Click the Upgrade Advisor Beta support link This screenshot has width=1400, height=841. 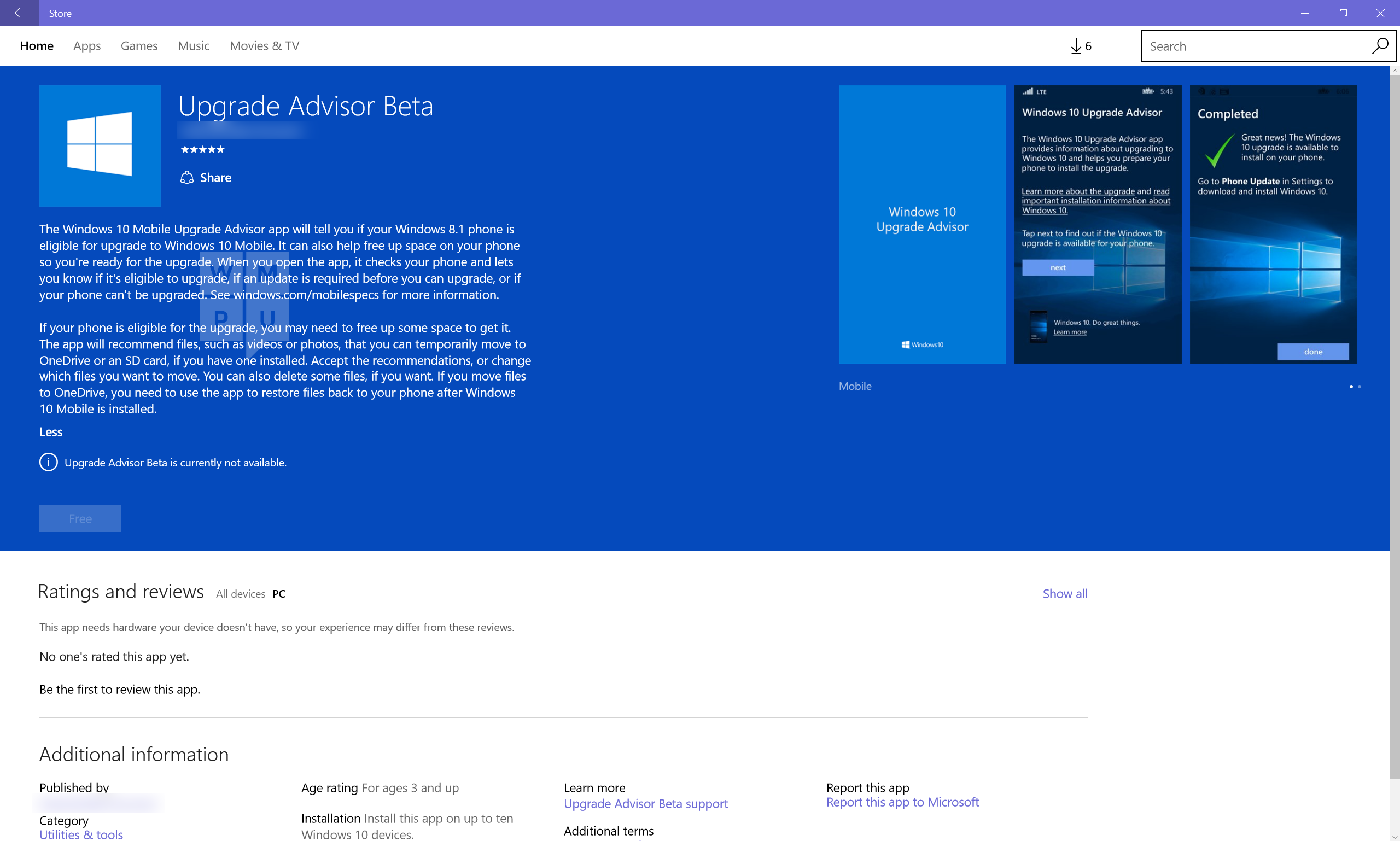coord(645,802)
